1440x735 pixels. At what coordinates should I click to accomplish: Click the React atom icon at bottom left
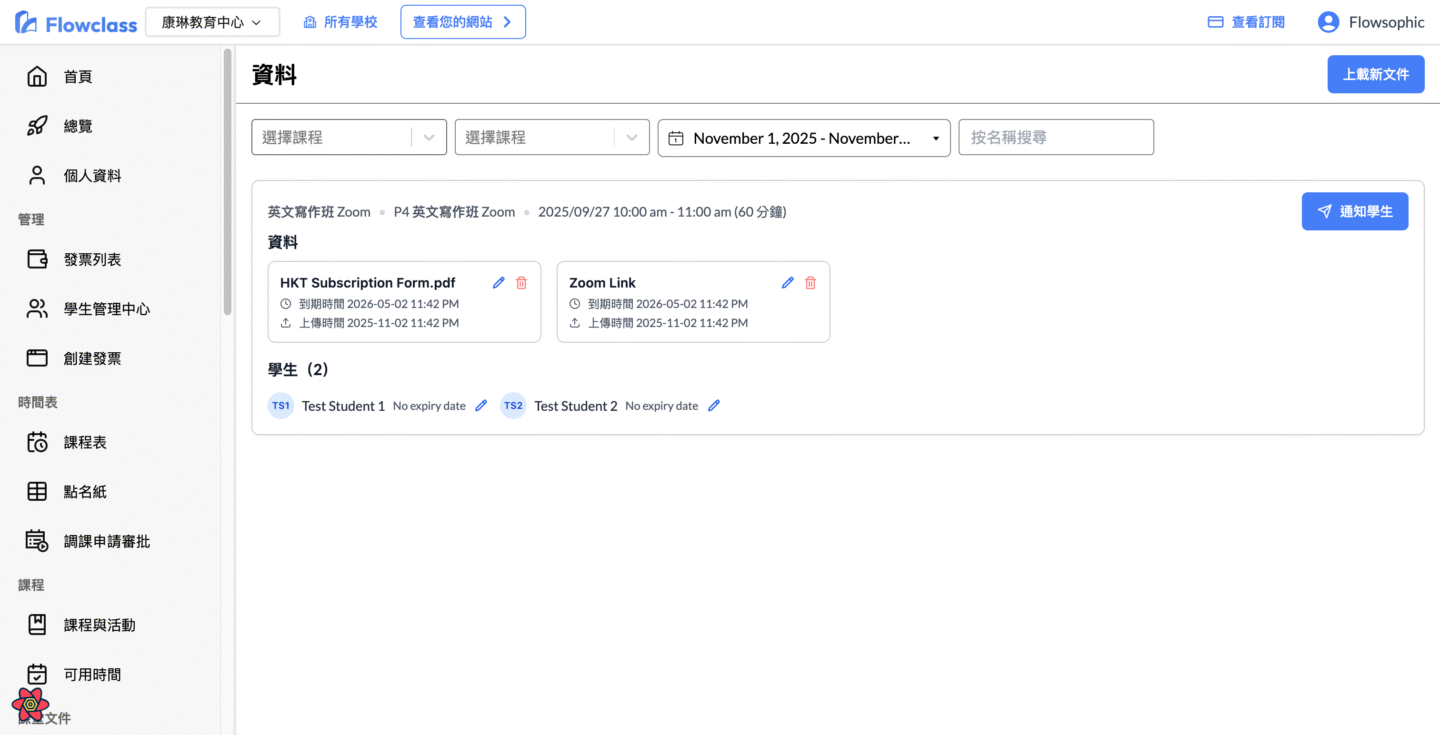click(31, 704)
